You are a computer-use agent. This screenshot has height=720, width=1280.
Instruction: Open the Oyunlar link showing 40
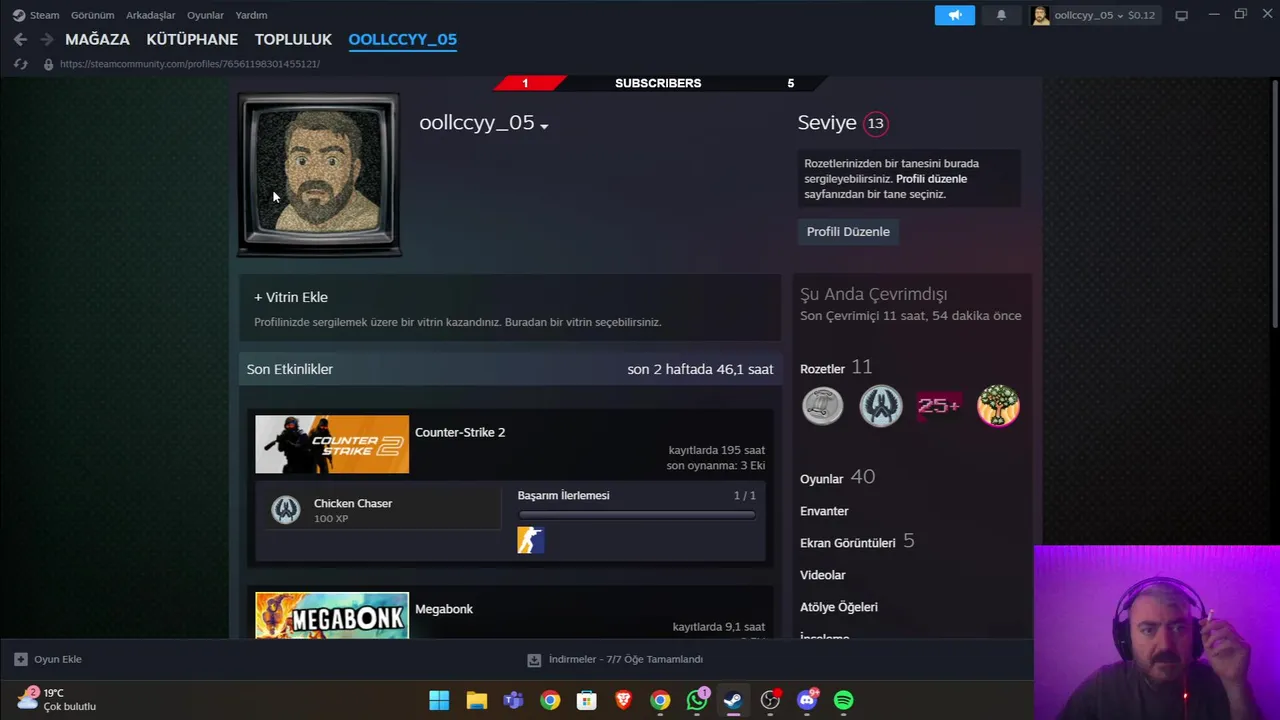click(837, 478)
